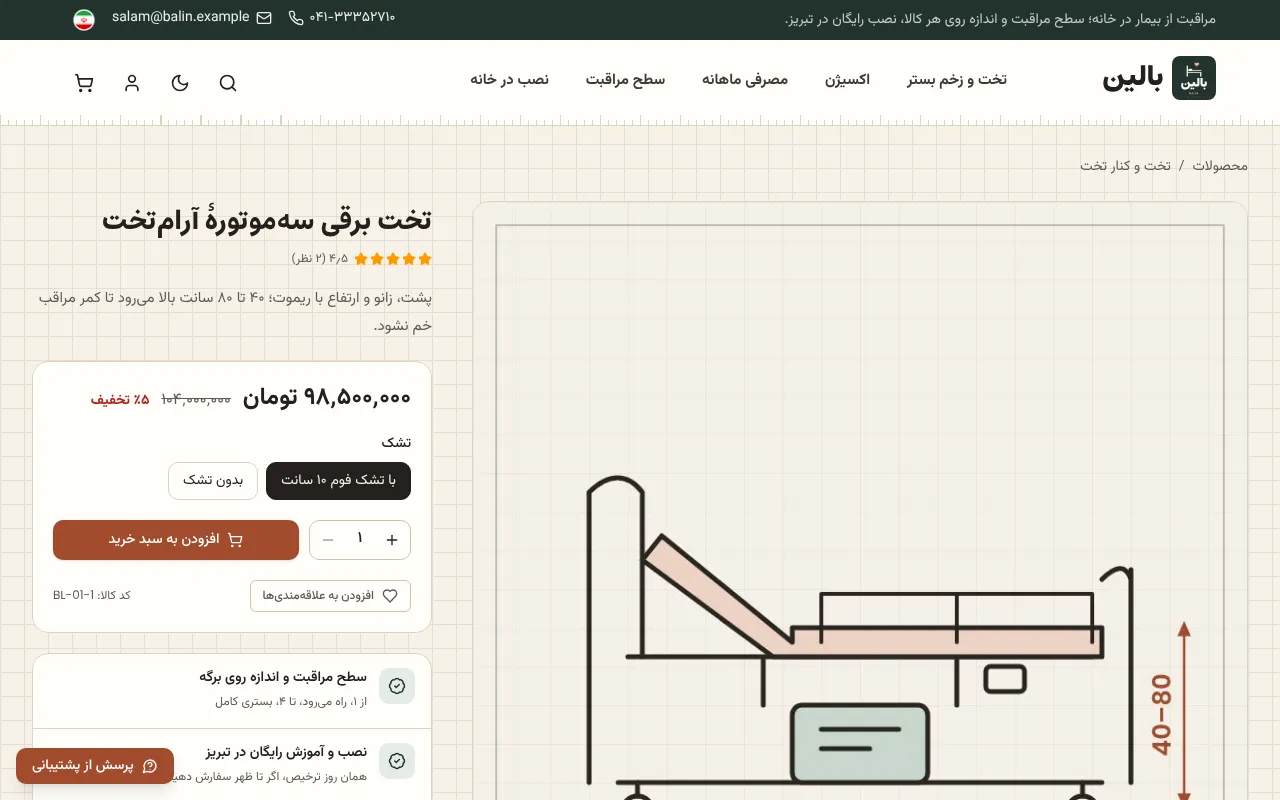Open the اکسیژن menu item

click(847, 80)
